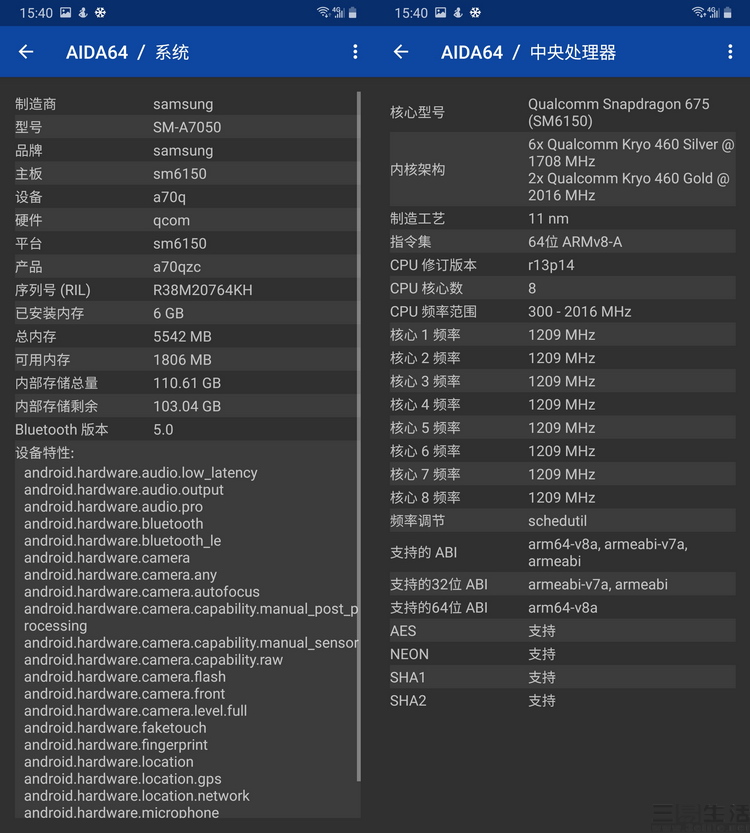This screenshot has height=833, width=750.
Task: Select the SHA1 支持 row
Action: [x=562, y=677]
